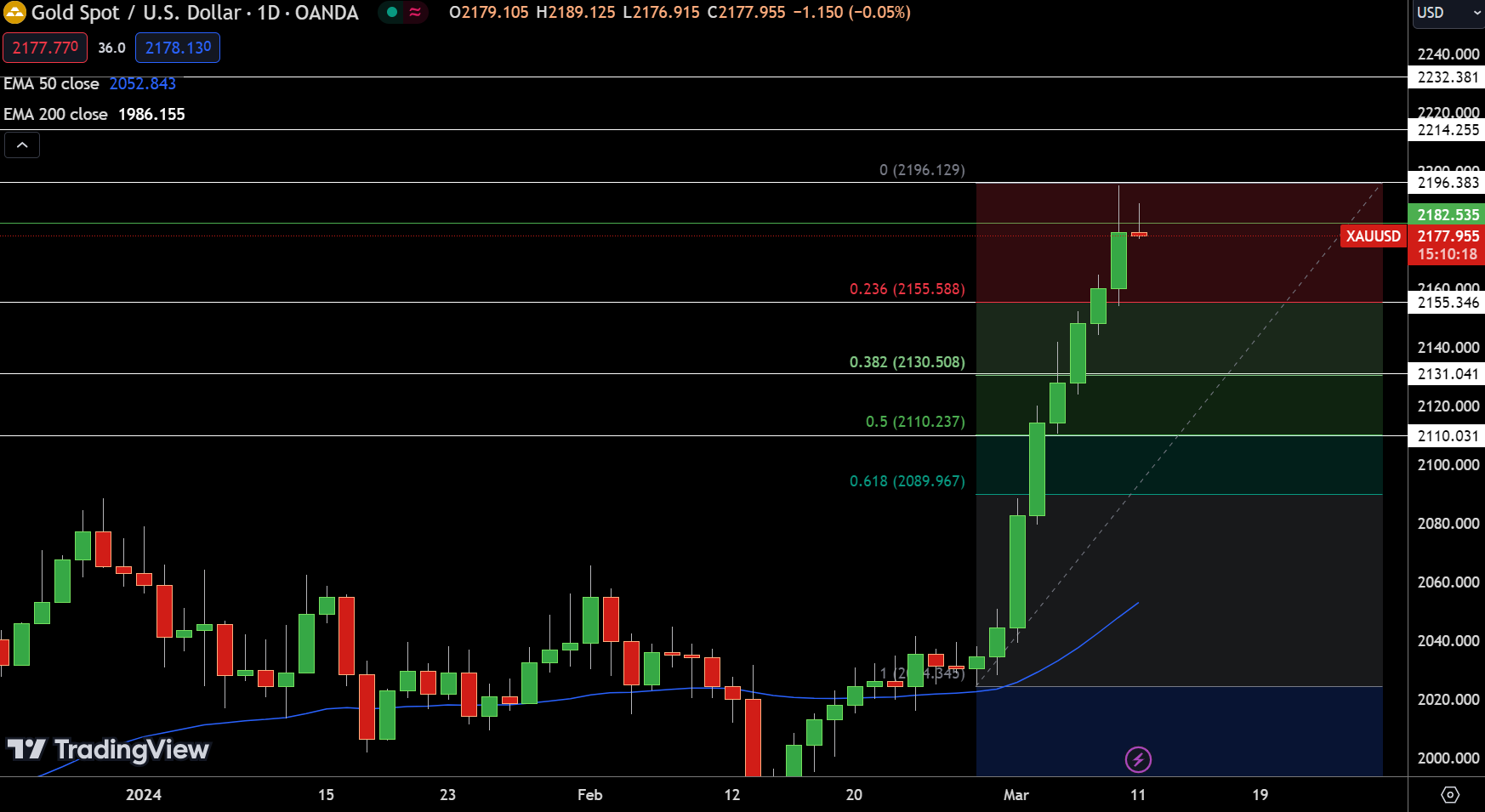Click the red XAUUSD price label
Screen dimensions: 1485x812
[x=1373, y=236]
